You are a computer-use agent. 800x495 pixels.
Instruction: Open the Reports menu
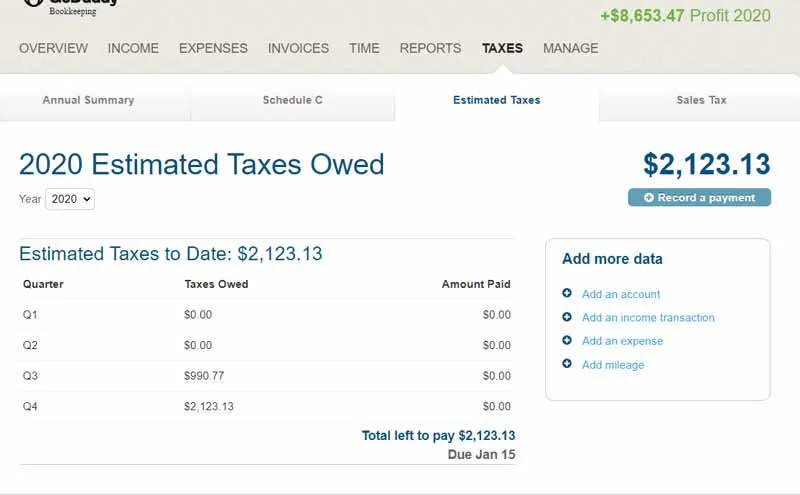click(430, 48)
